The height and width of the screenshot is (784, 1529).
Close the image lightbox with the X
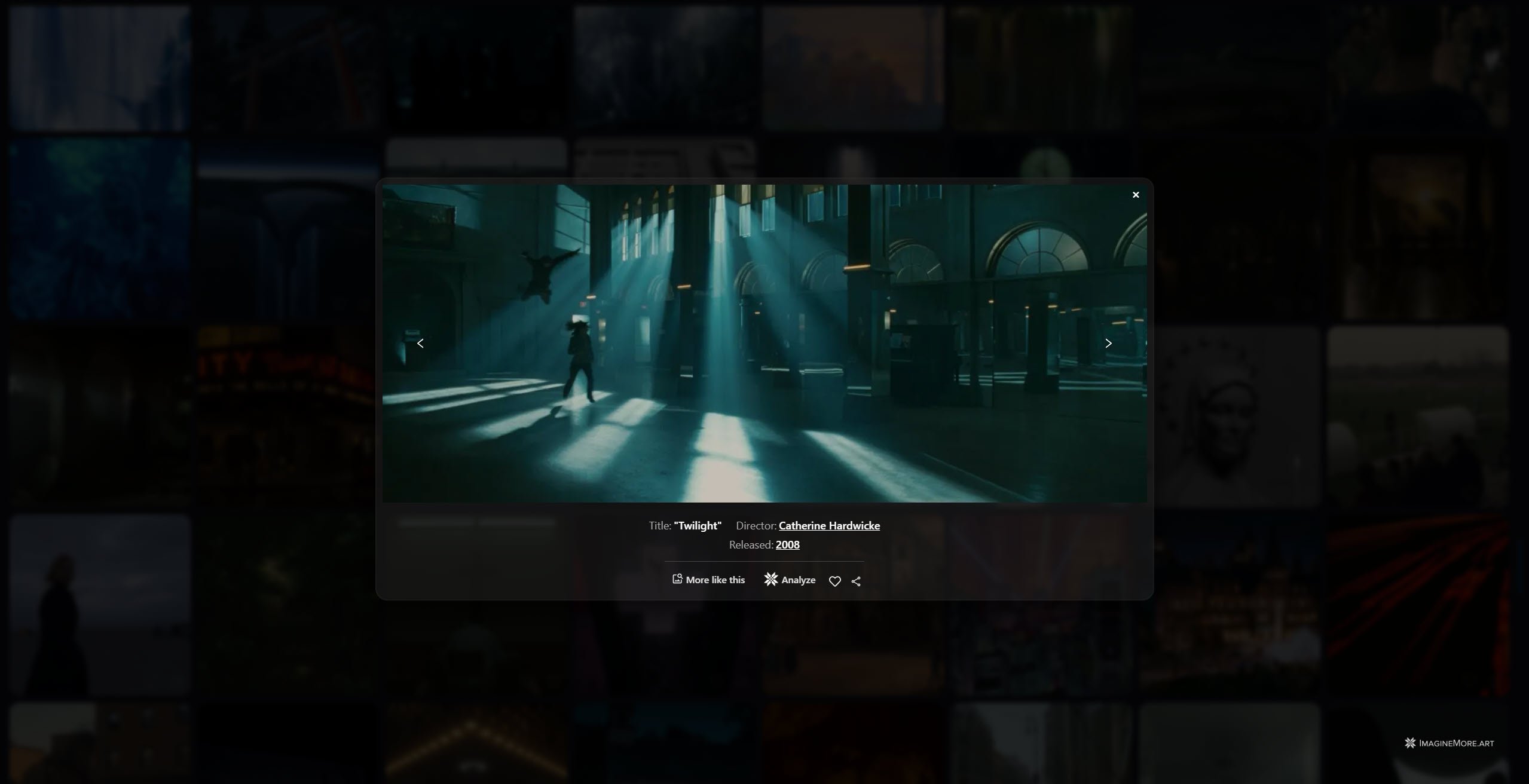pyautogui.click(x=1136, y=195)
